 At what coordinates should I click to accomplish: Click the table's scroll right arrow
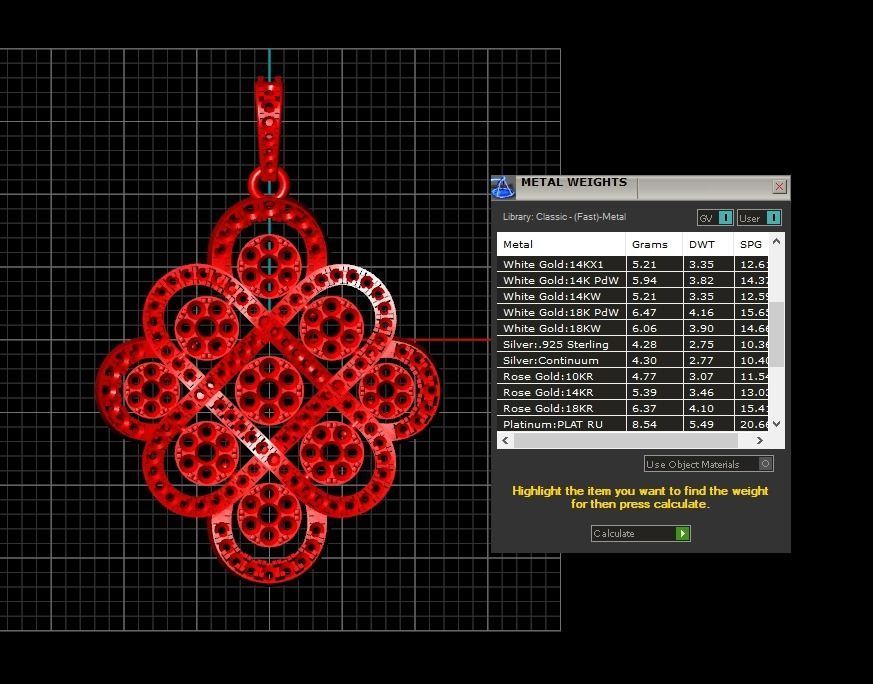point(759,440)
